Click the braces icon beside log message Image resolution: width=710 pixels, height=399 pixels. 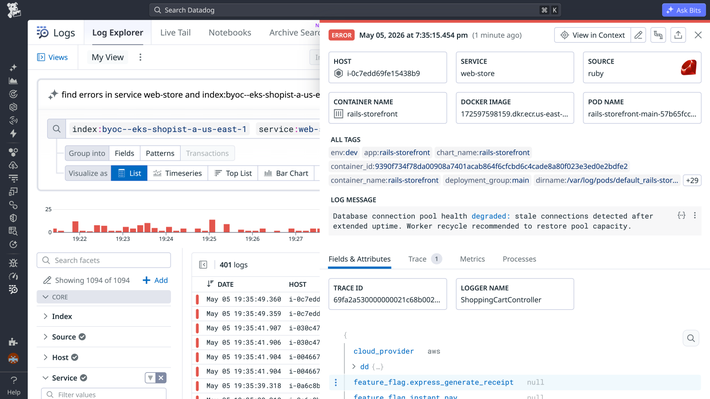[x=681, y=216]
